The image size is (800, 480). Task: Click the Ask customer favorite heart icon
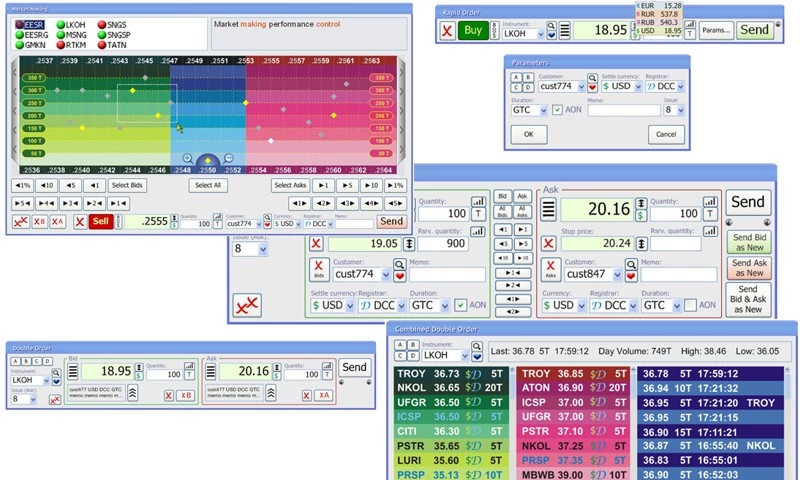tap(631, 274)
